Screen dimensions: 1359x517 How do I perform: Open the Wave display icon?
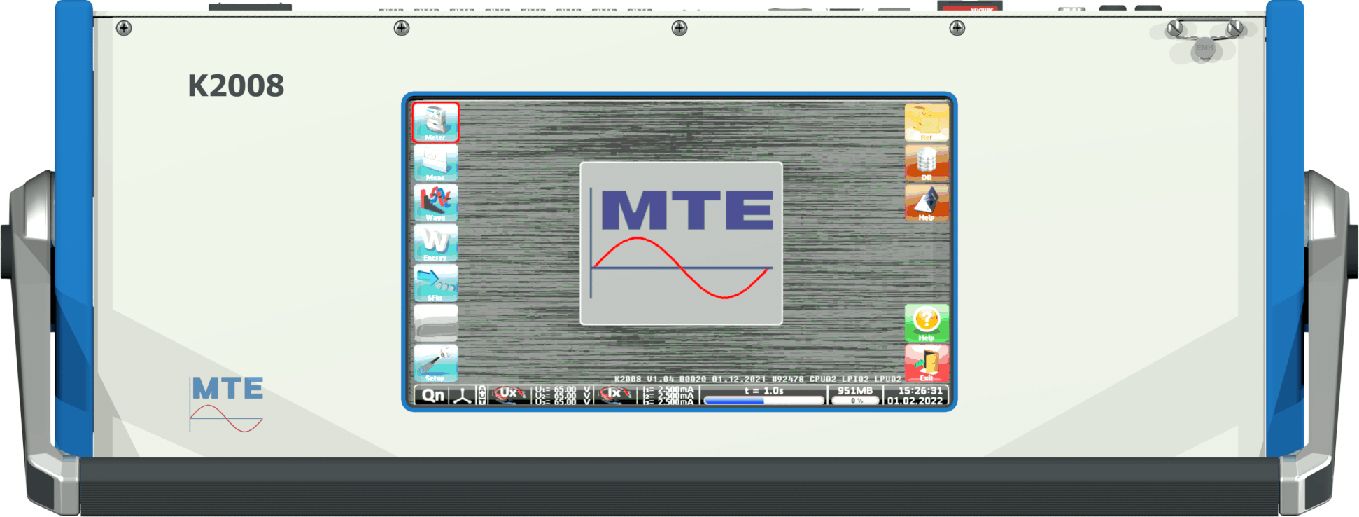[x=436, y=203]
